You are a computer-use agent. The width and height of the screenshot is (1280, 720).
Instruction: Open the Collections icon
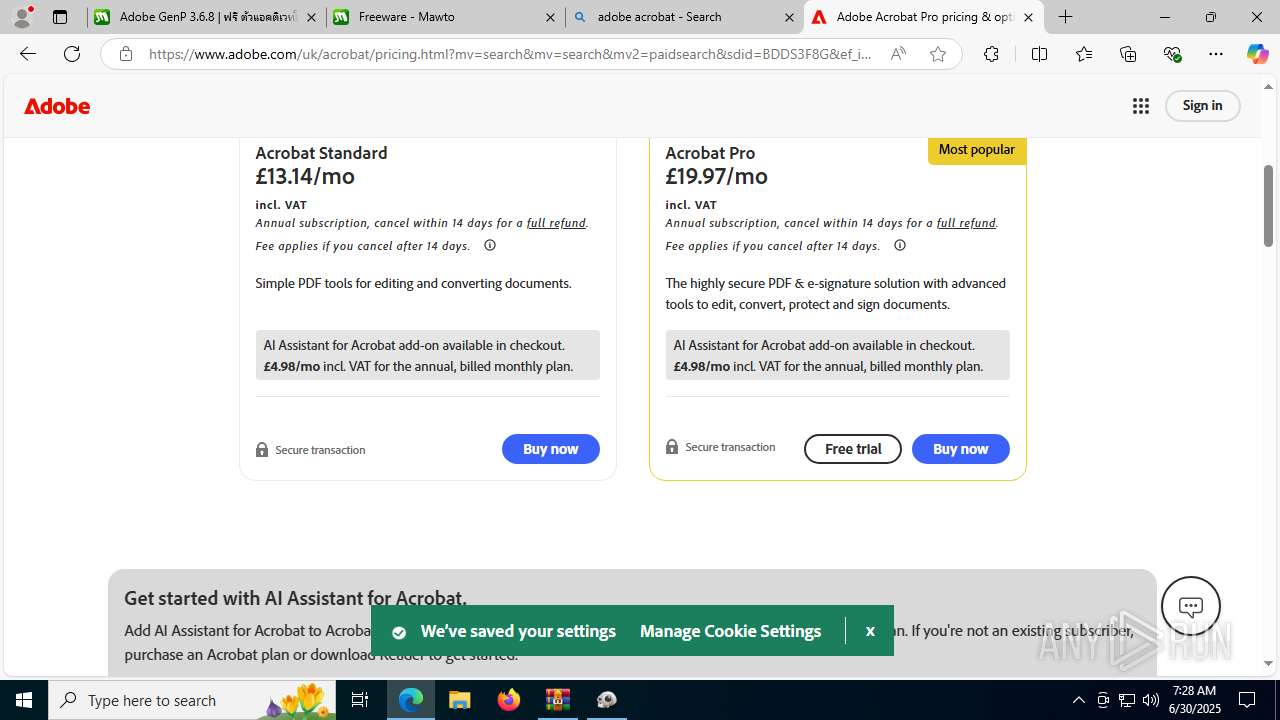[1128, 54]
